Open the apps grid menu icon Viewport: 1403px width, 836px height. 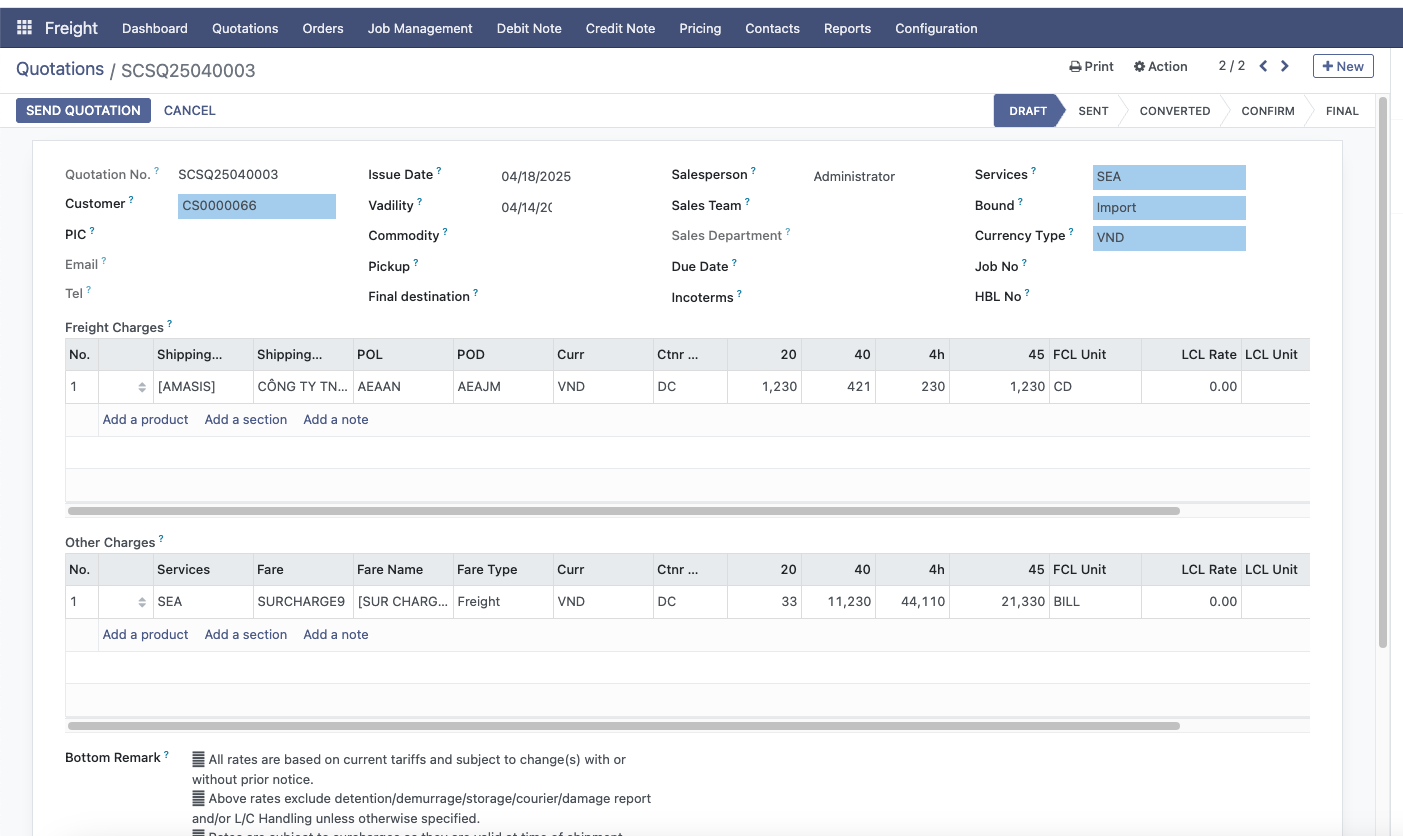[25, 28]
